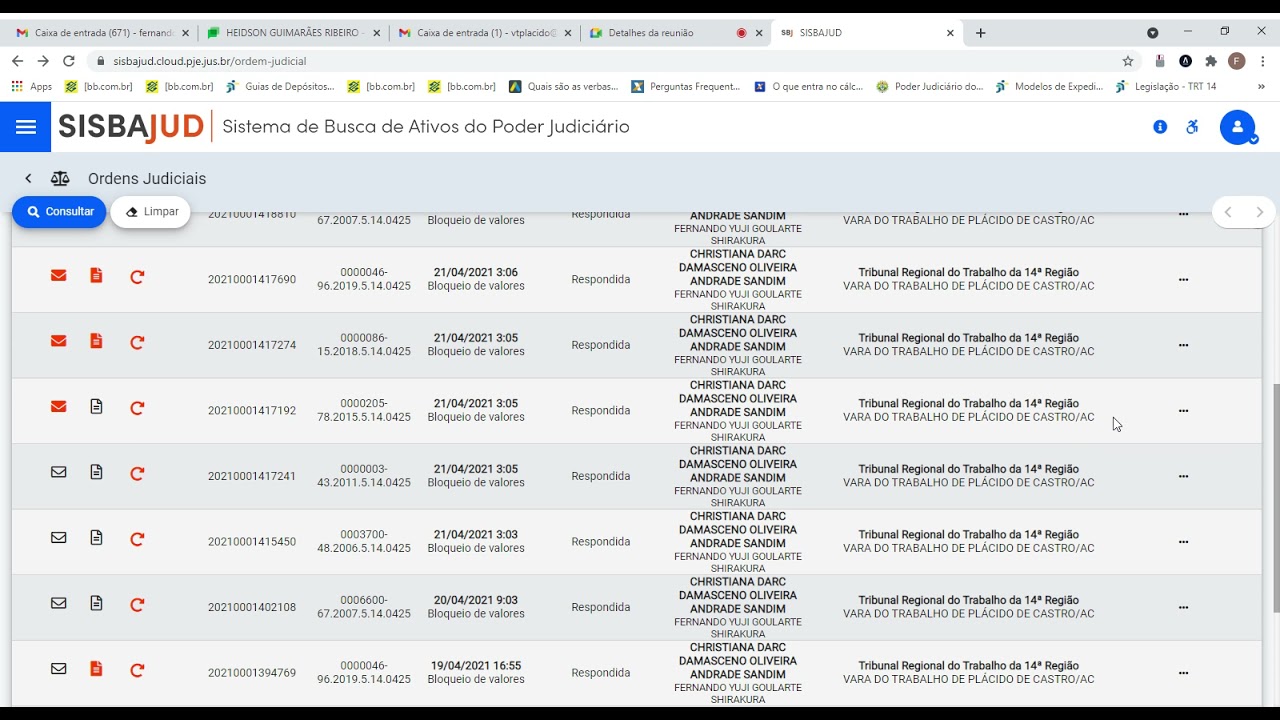
Task: Go to previous page of results
Action: click(1228, 212)
